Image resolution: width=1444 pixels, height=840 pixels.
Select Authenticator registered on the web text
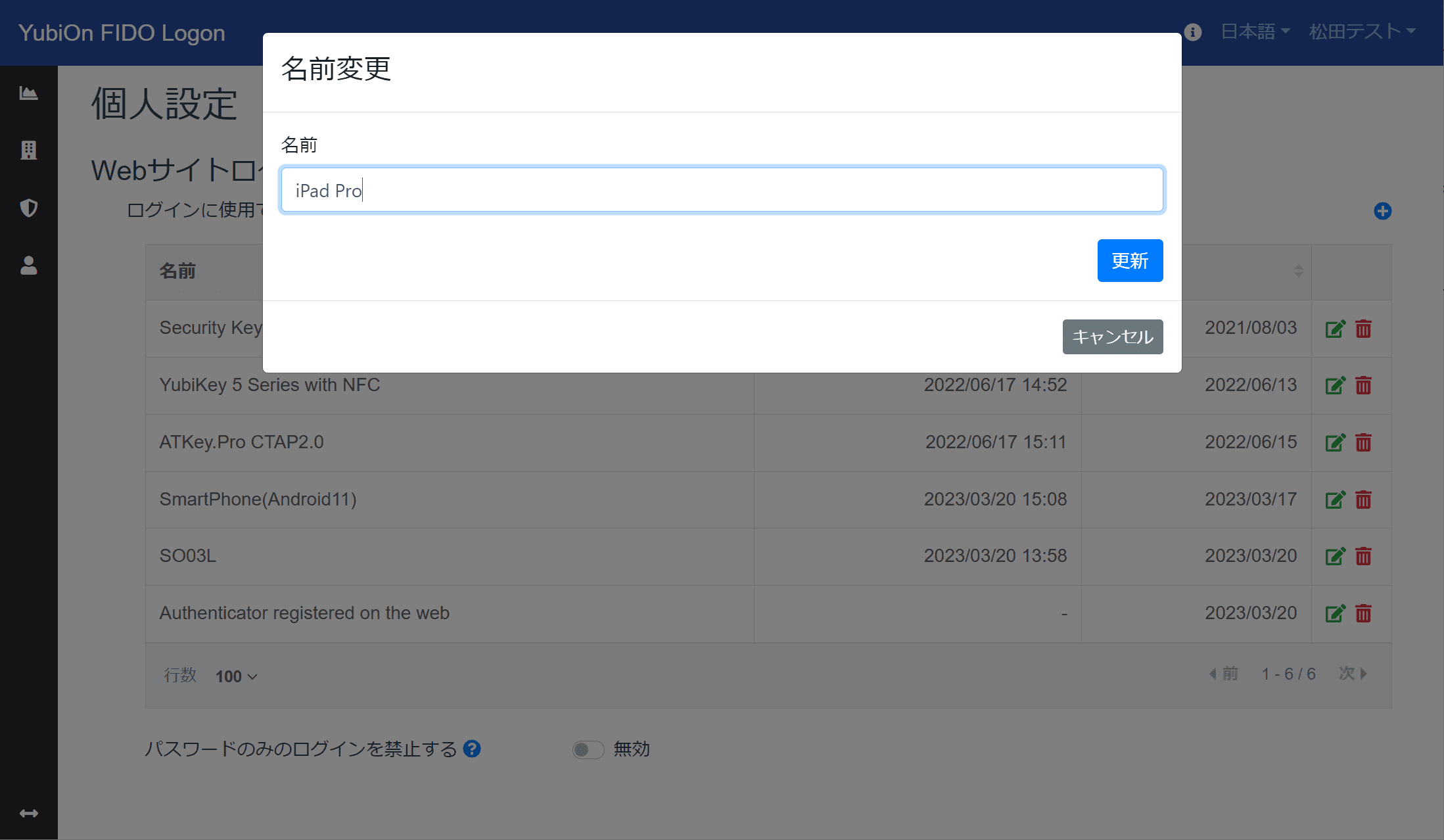point(304,613)
